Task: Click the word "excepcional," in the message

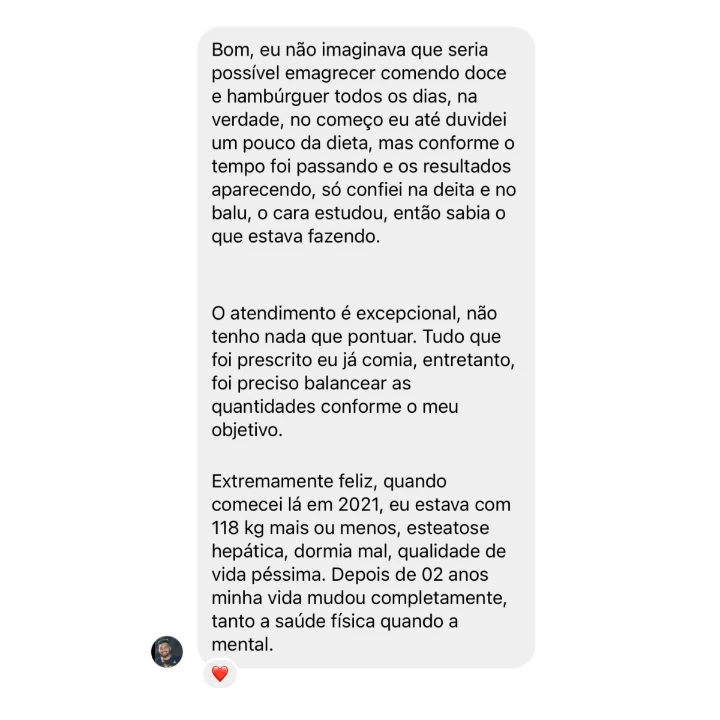Action: point(408,314)
